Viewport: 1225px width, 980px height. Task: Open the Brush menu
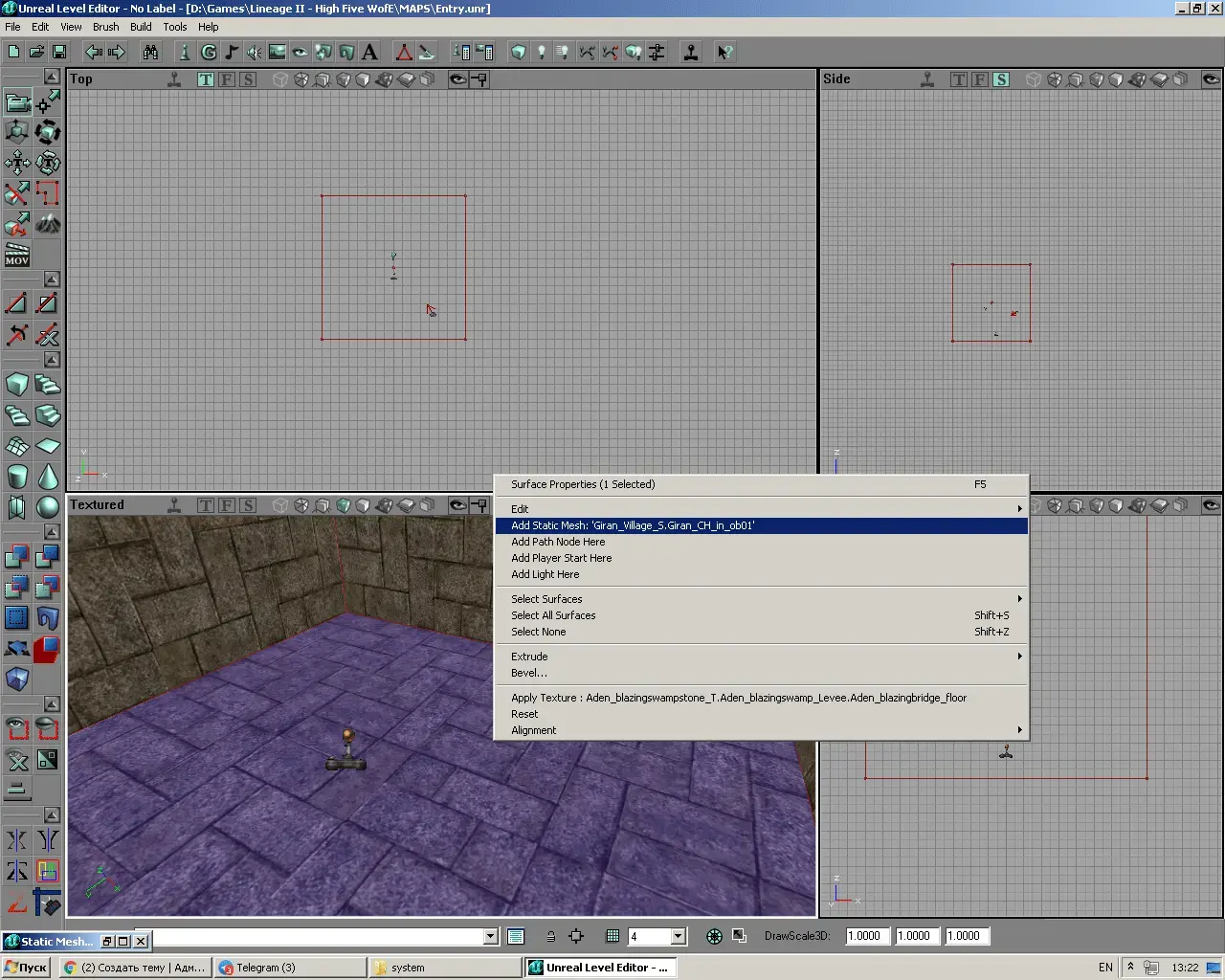tap(105, 27)
